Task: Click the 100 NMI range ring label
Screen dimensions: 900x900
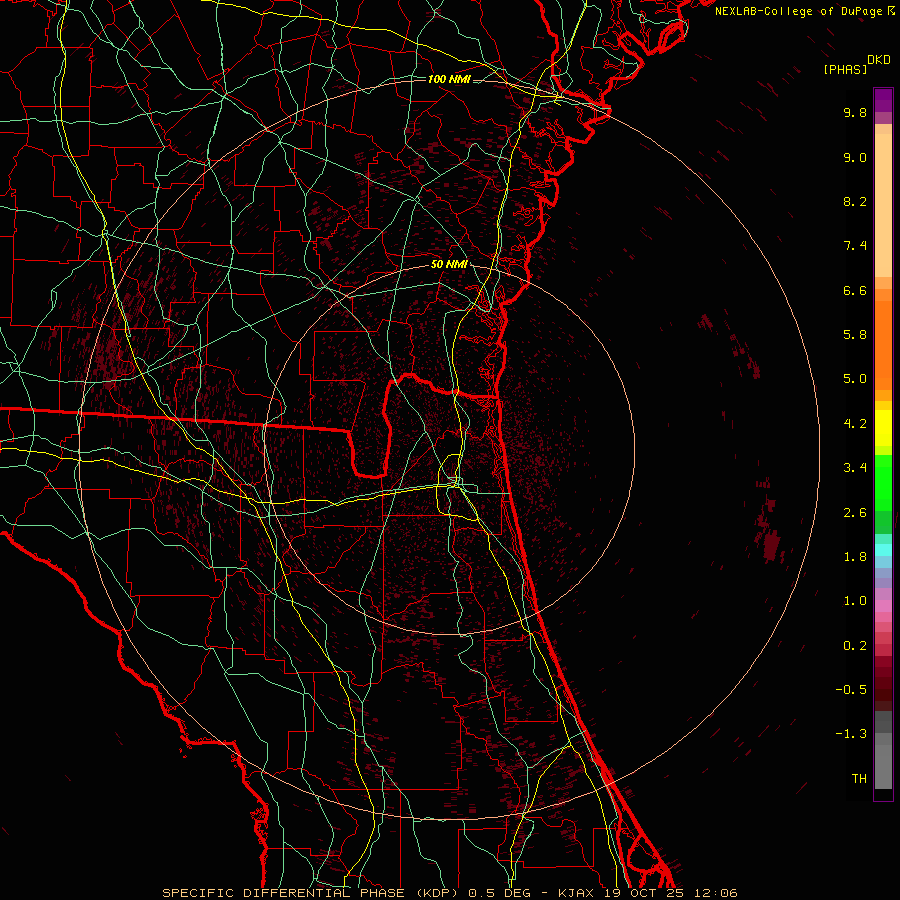Action: [x=449, y=79]
